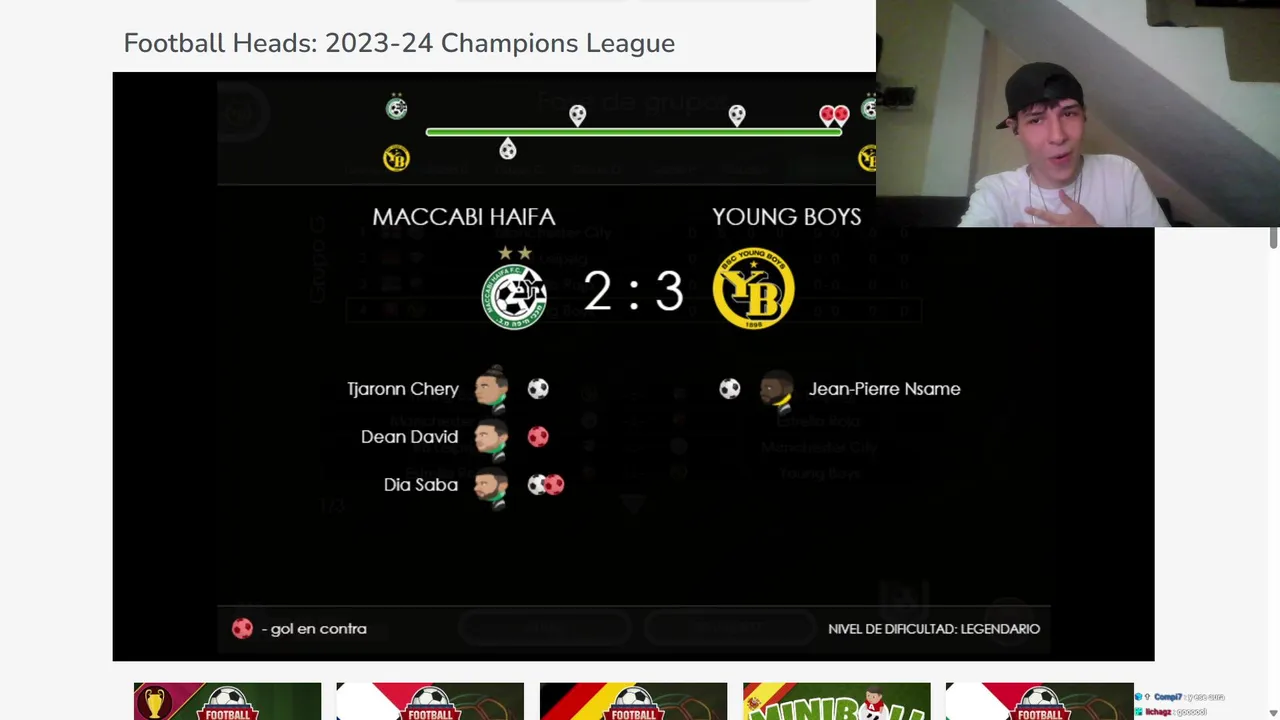Click the green match timeline bar
The image size is (1280, 720).
point(634,132)
